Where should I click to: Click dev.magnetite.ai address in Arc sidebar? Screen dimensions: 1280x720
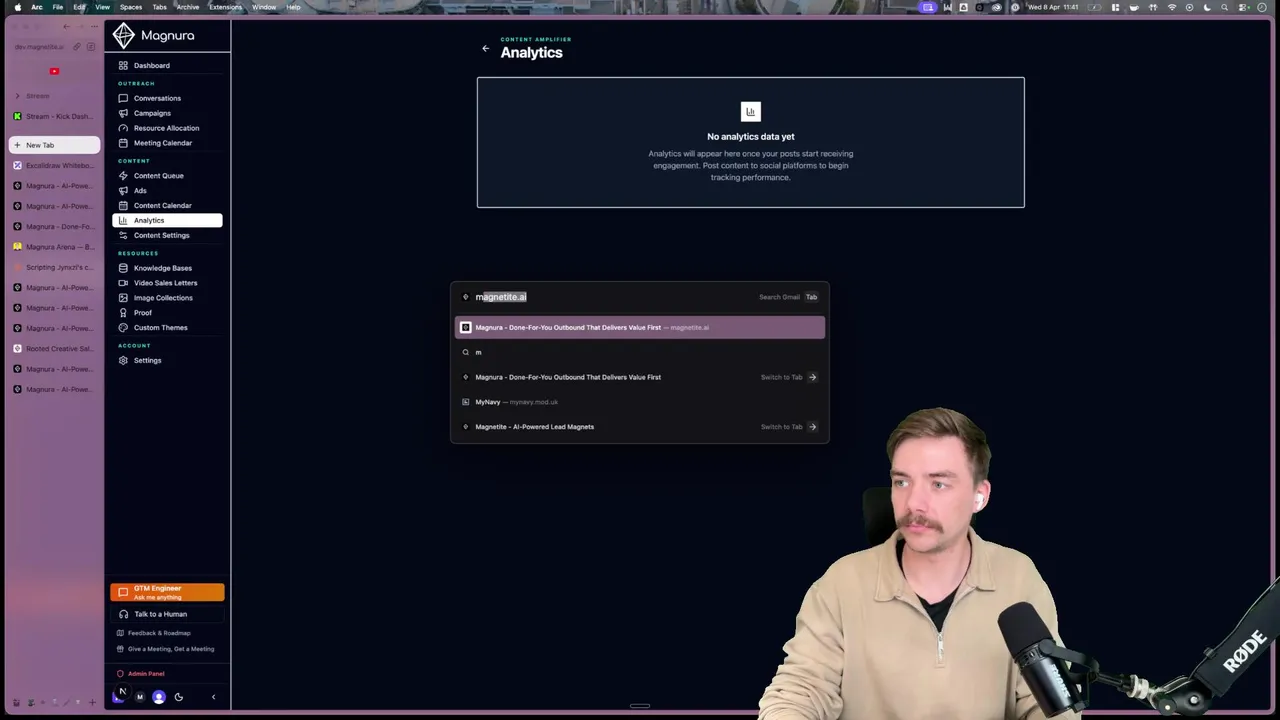[x=39, y=47]
